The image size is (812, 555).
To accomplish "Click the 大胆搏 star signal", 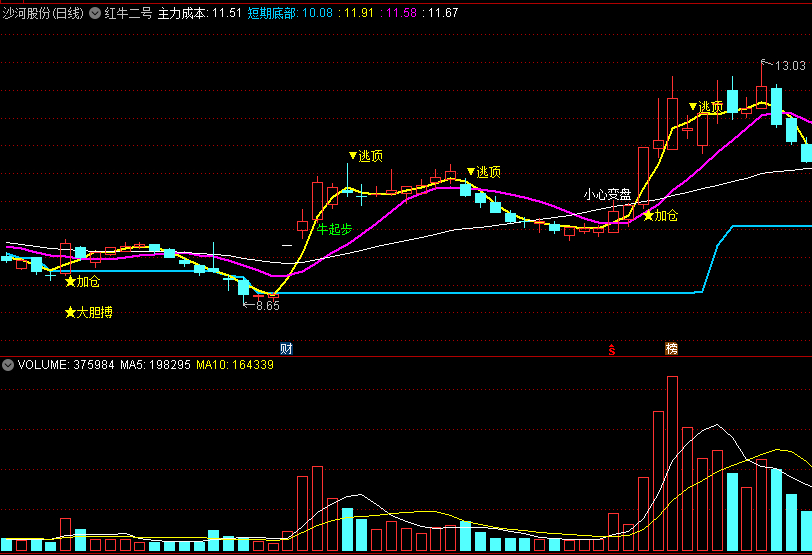I will pyautogui.click(x=89, y=313).
